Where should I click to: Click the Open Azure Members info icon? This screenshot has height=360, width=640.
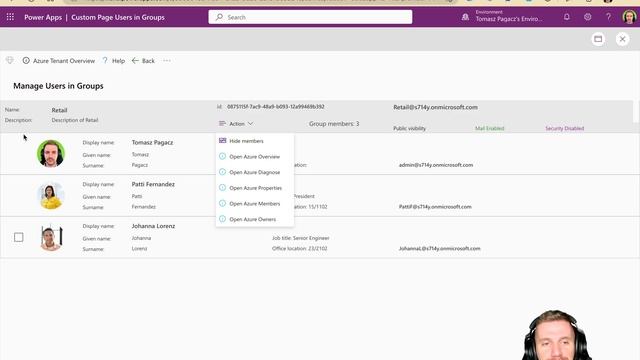coord(222,203)
